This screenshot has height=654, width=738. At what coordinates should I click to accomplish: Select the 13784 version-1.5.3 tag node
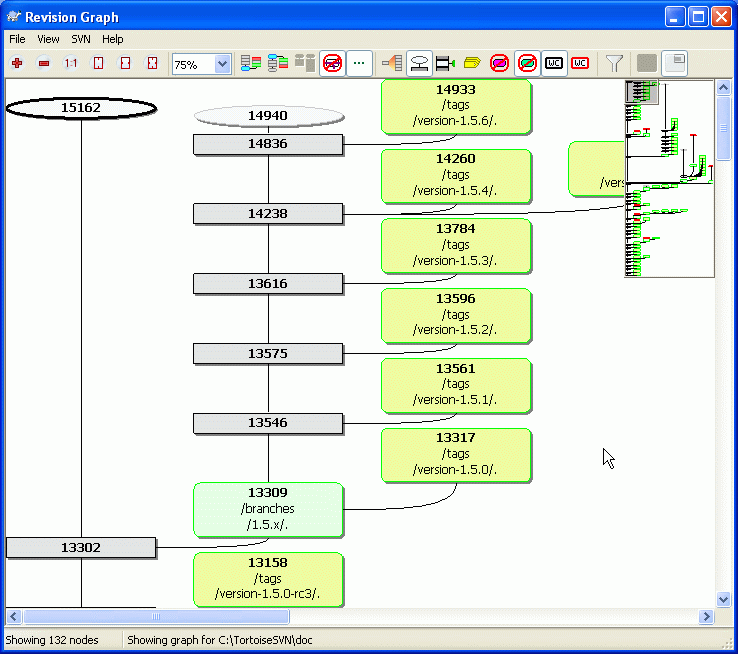[456, 246]
